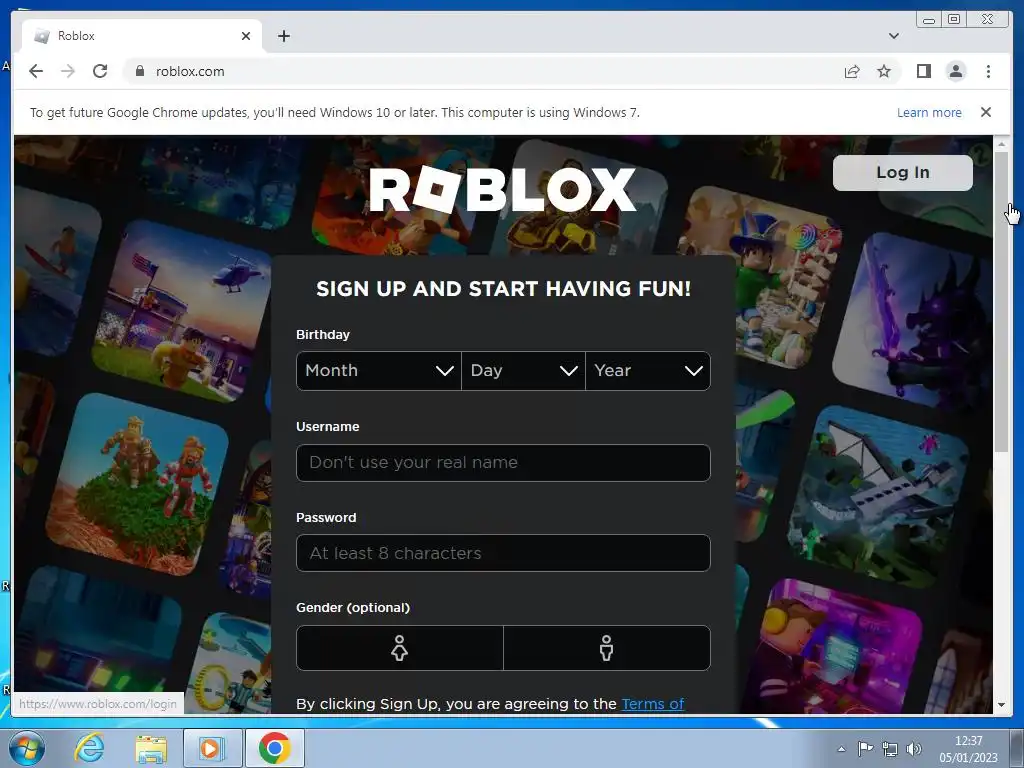The height and width of the screenshot is (768, 1024).
Task: Open the tab search chevron
Action: pos(893,36)
